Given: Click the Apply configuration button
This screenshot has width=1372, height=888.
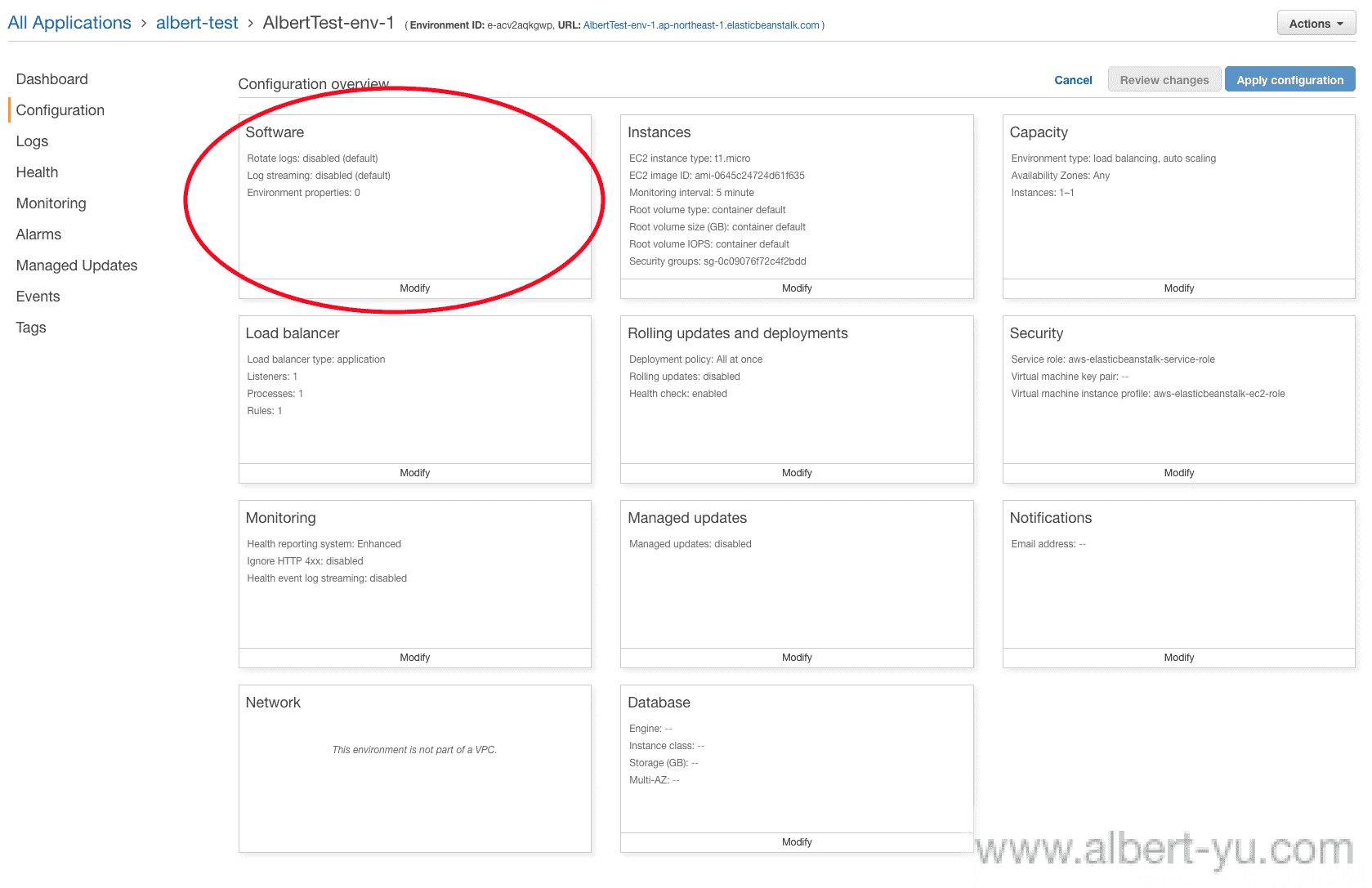Looking at the screenshot, I should tap(1289, 80).
